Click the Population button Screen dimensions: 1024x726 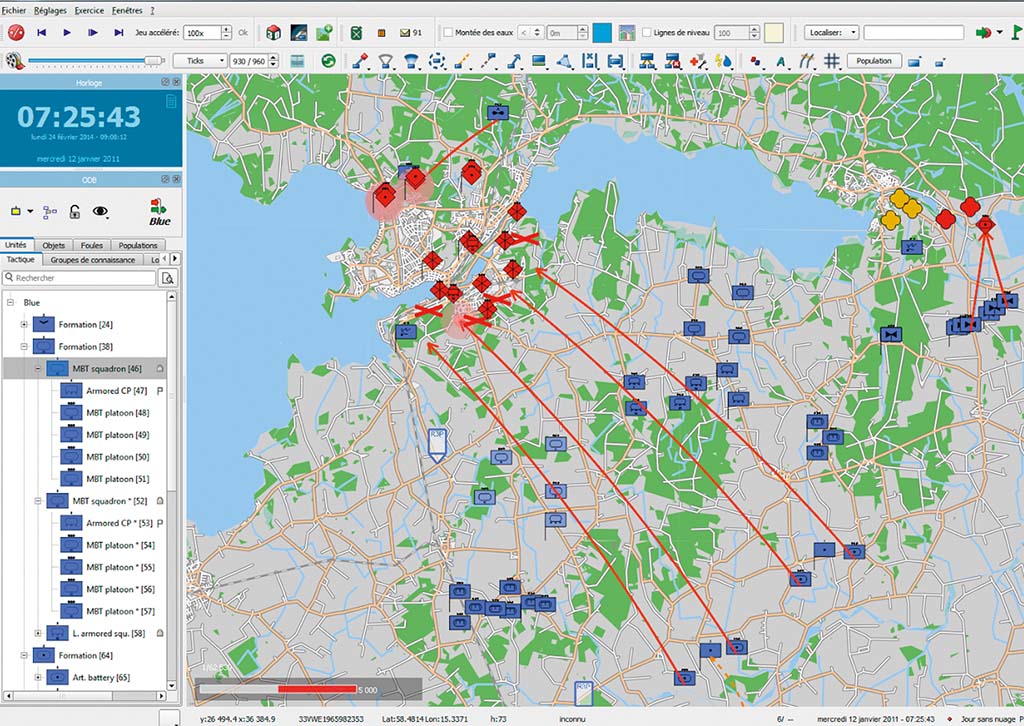pyautogui.click(x=874, y=61)
